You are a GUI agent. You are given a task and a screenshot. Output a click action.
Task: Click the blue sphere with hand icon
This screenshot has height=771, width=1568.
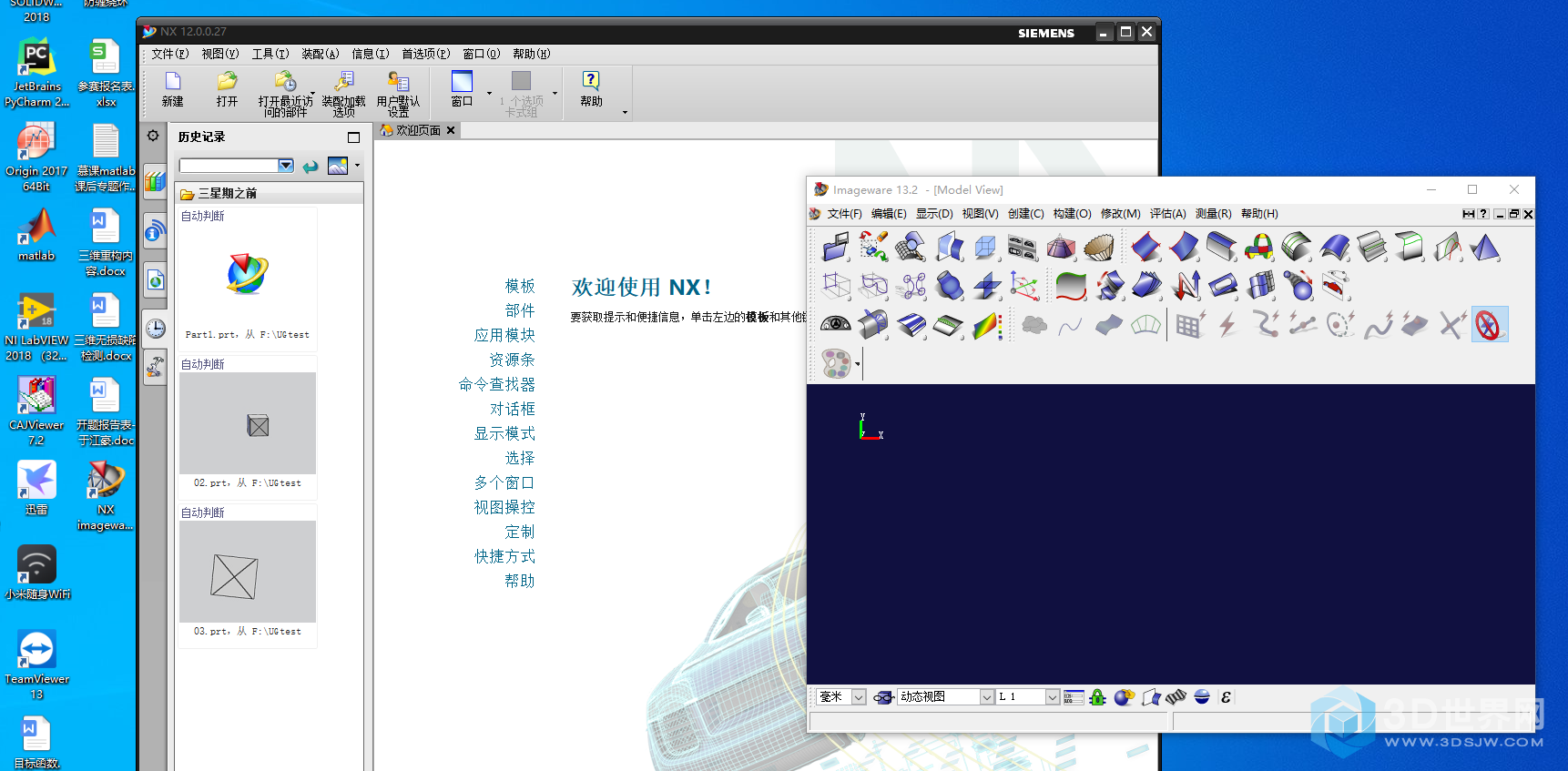1124,697
